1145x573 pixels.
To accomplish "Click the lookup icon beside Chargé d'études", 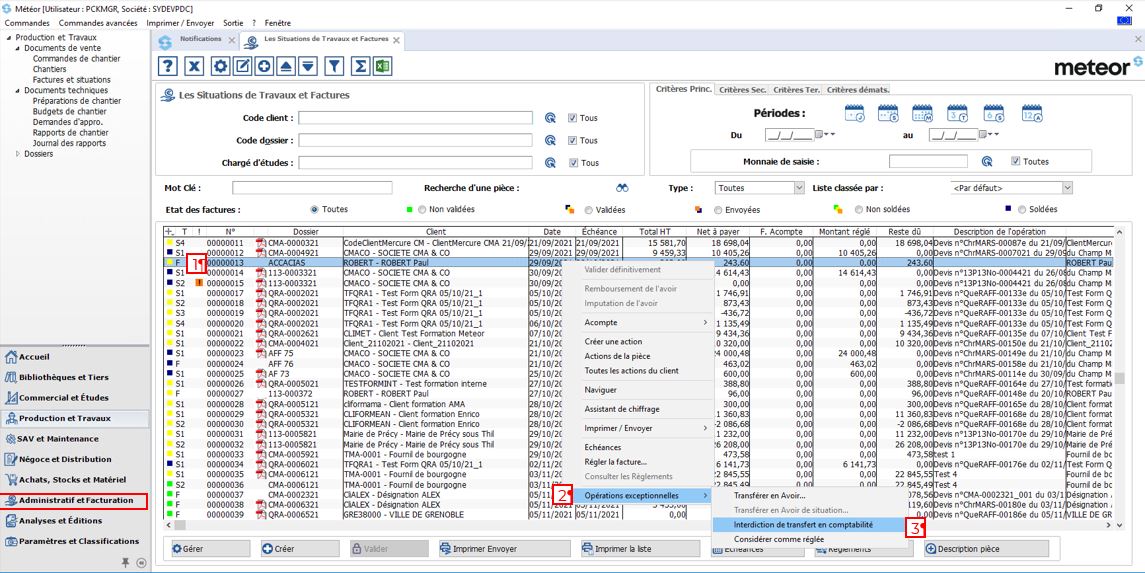I will (x=551, y=163).
